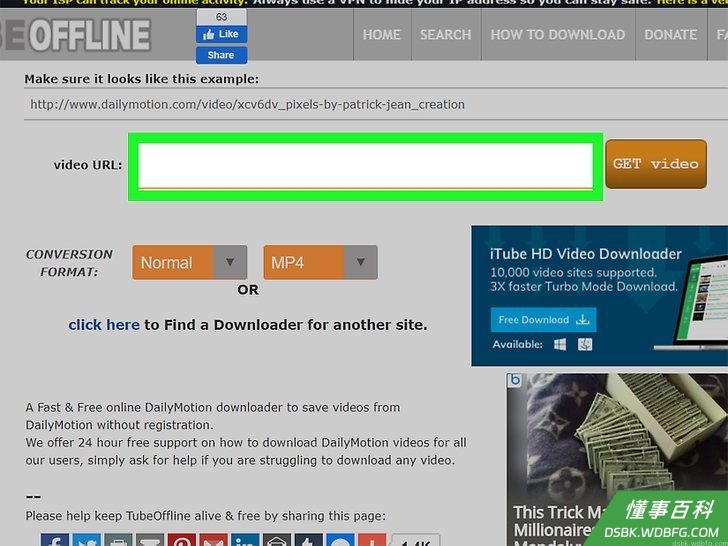728x546 pixels.
Task: Open the MP4 format dropdown
Action: (x=320, y=262)
